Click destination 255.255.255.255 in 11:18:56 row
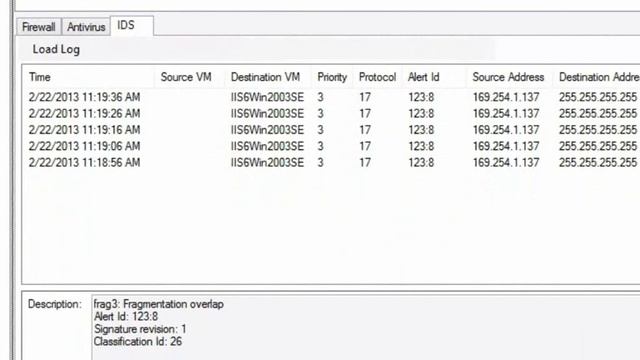This screenshot has width=640, height=360. coord(598,162)
